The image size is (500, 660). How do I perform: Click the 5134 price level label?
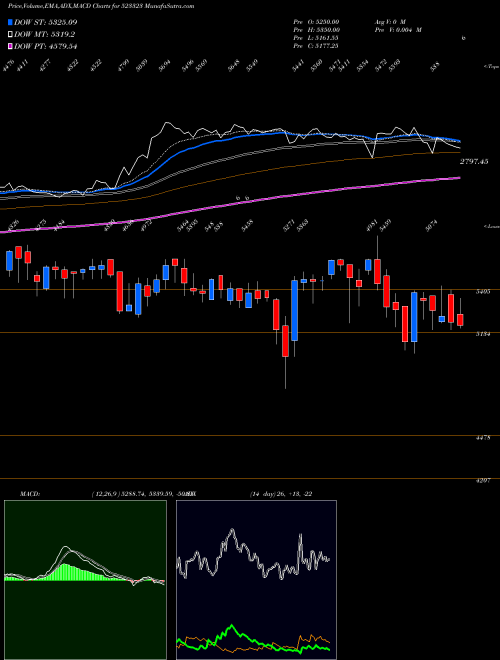click(x=482, y=335)
